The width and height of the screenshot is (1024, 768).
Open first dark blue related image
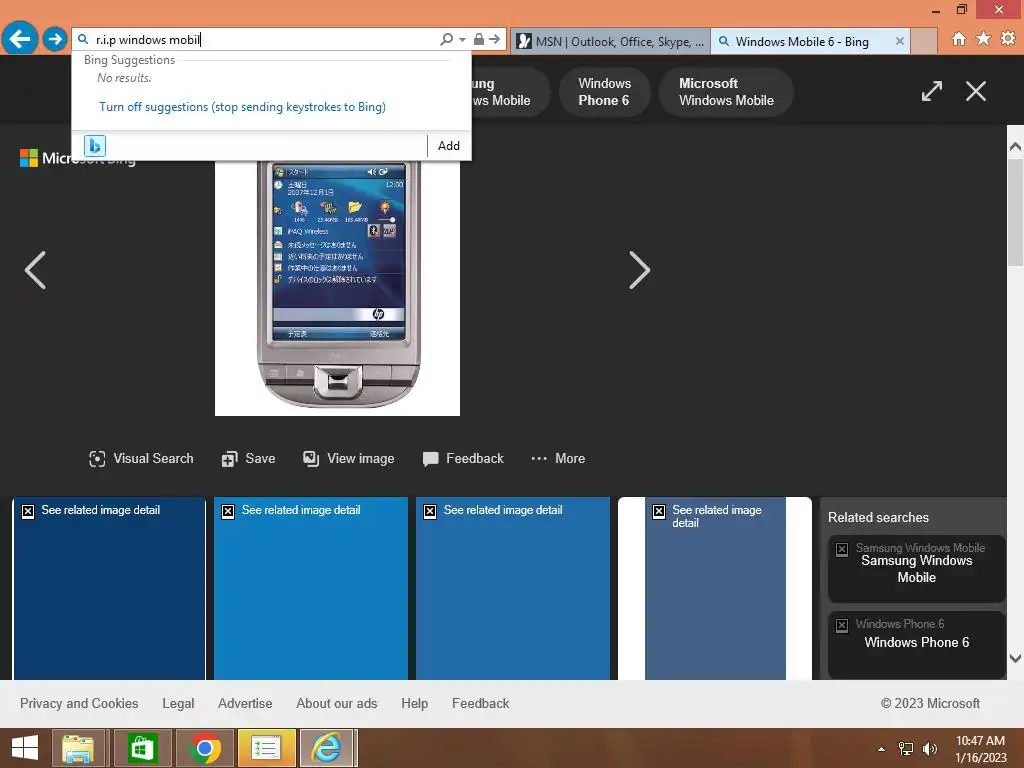pos(109,588)
